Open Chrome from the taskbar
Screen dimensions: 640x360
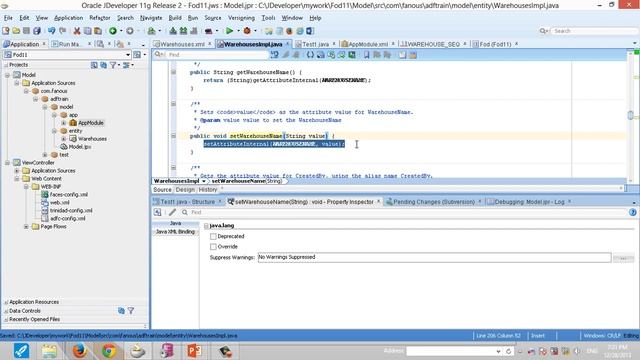[x=109, y=351]
